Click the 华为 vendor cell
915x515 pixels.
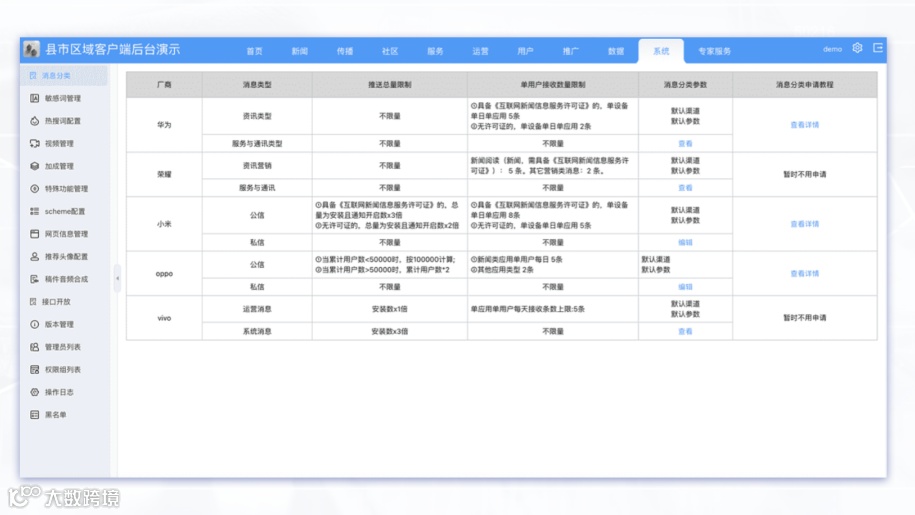(164, 125)
